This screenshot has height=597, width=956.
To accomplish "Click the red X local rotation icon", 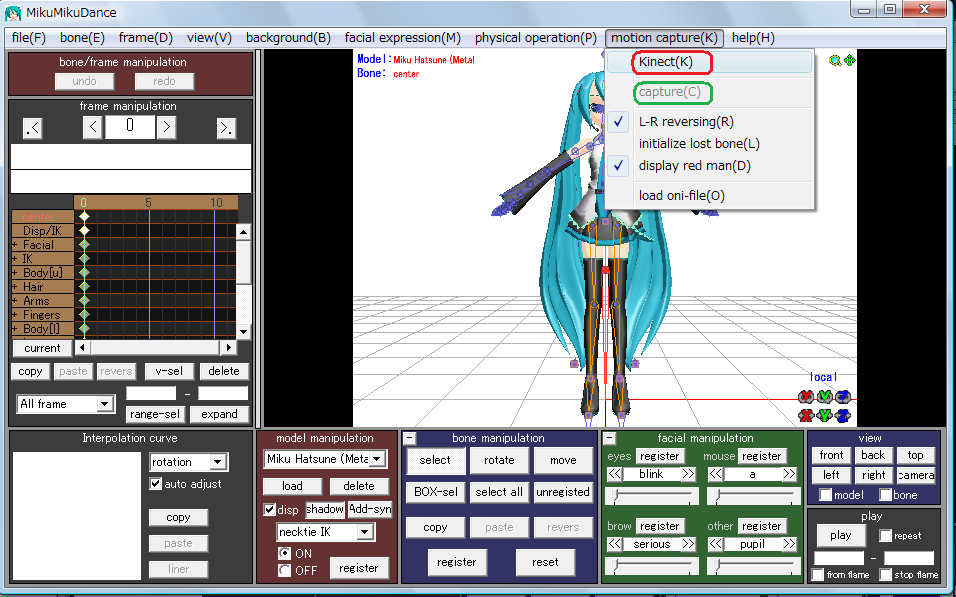I will 806,397.
